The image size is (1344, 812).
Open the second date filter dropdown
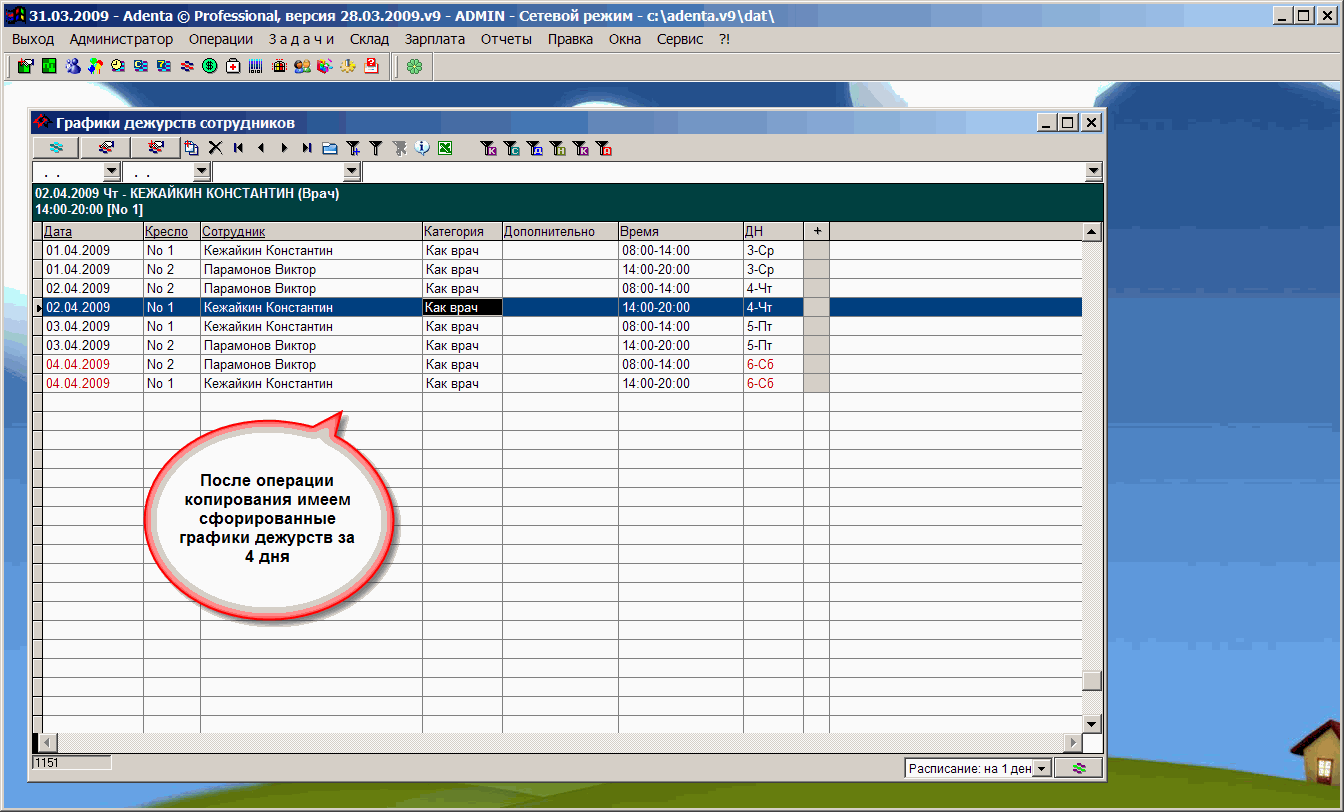199,172
